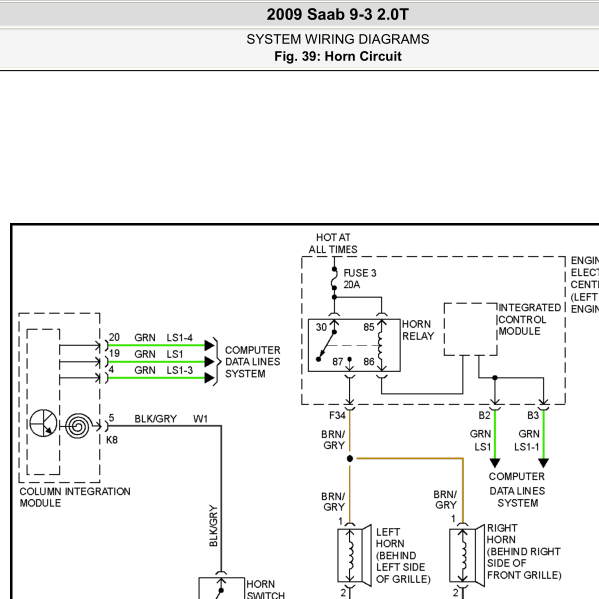The width and height of the screenshot is (599, 599).
Task: Click the B2 green wire arrowhead
Action: [495, 463]
